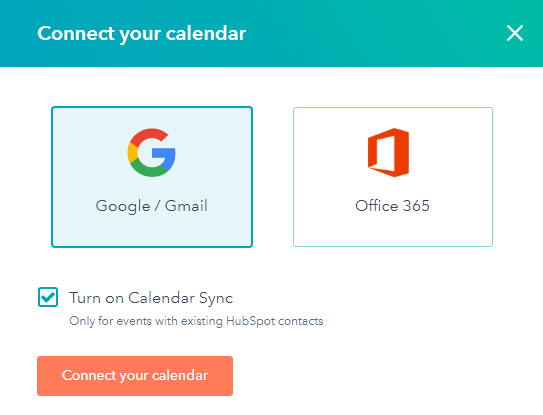Pick the multicolored Google icon
This screenshot has width=543, height=415.
(151, 152)
